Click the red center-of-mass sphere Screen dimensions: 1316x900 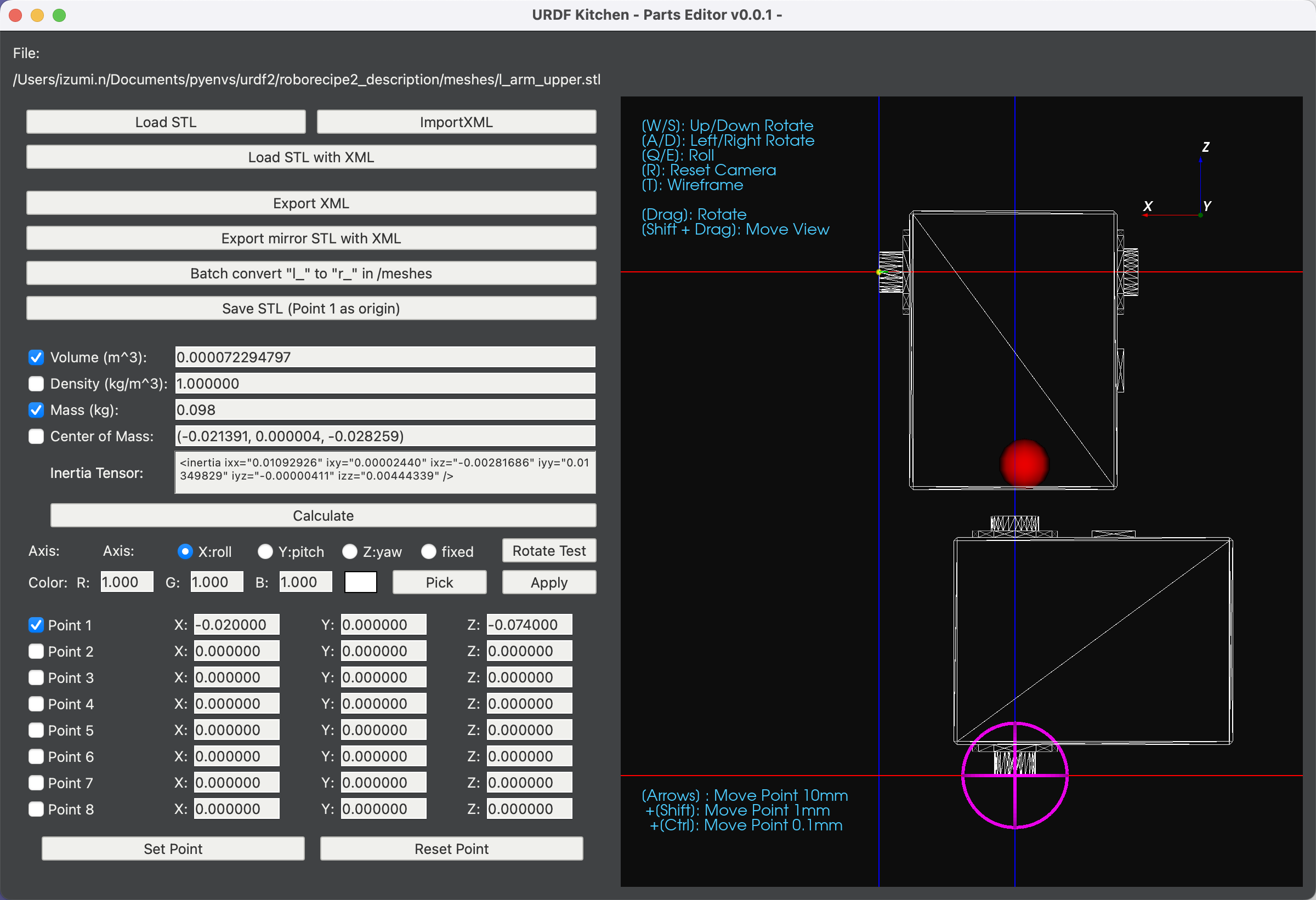[1024, 464]
